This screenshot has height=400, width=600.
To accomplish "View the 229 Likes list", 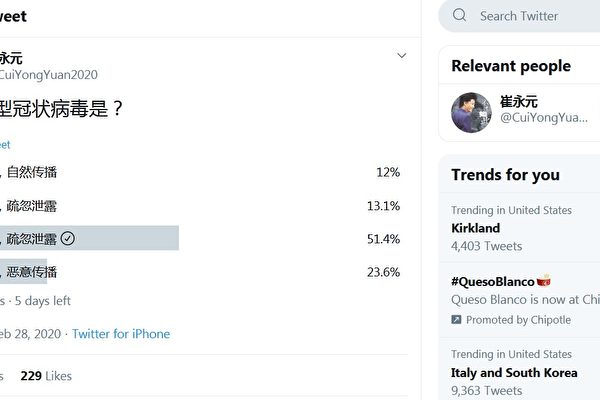I will 46,376.
